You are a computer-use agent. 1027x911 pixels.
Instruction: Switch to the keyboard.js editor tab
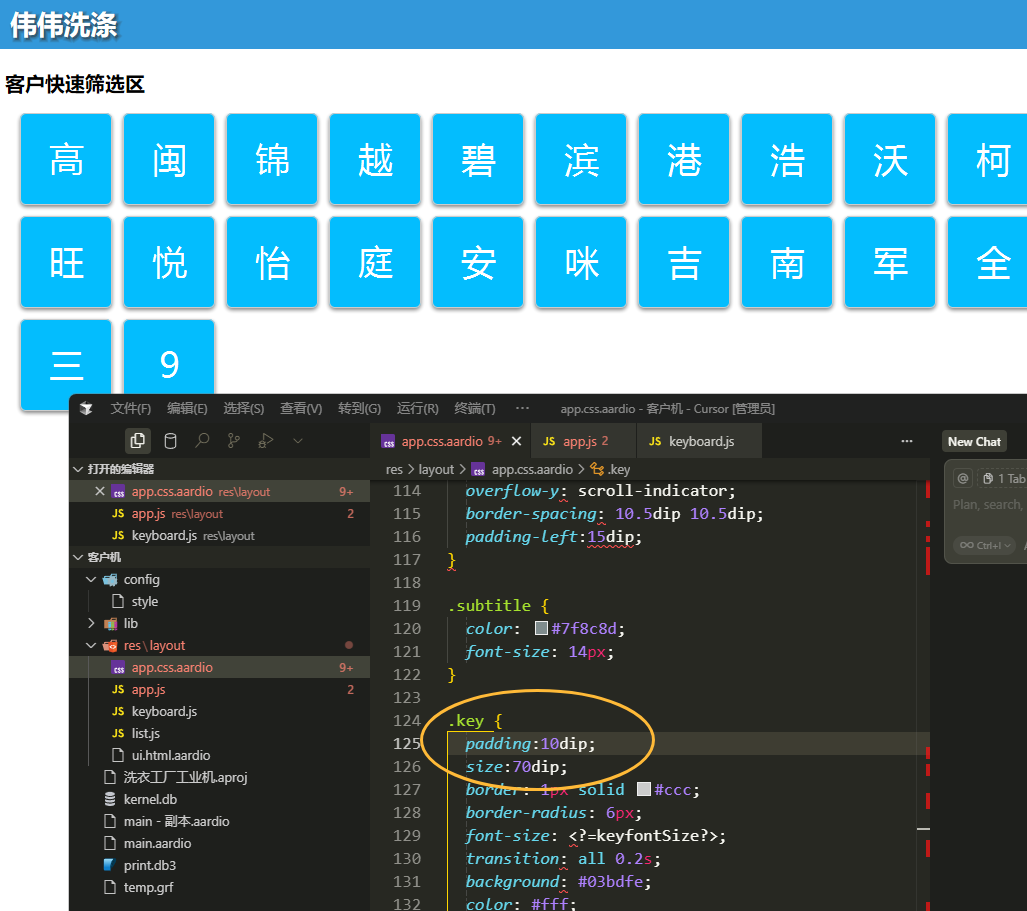(700, 441)
